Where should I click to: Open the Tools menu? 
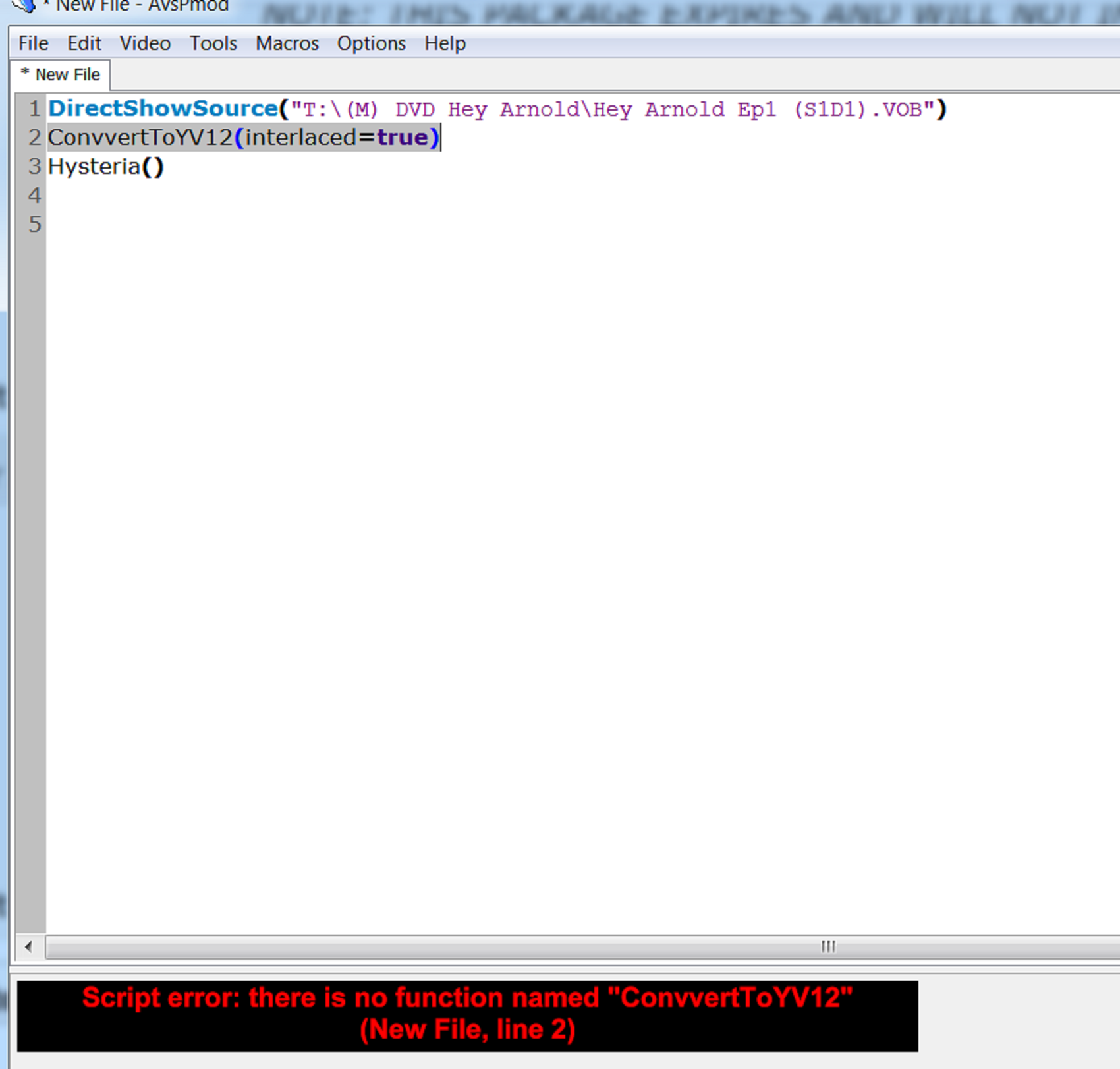point(213,43)
